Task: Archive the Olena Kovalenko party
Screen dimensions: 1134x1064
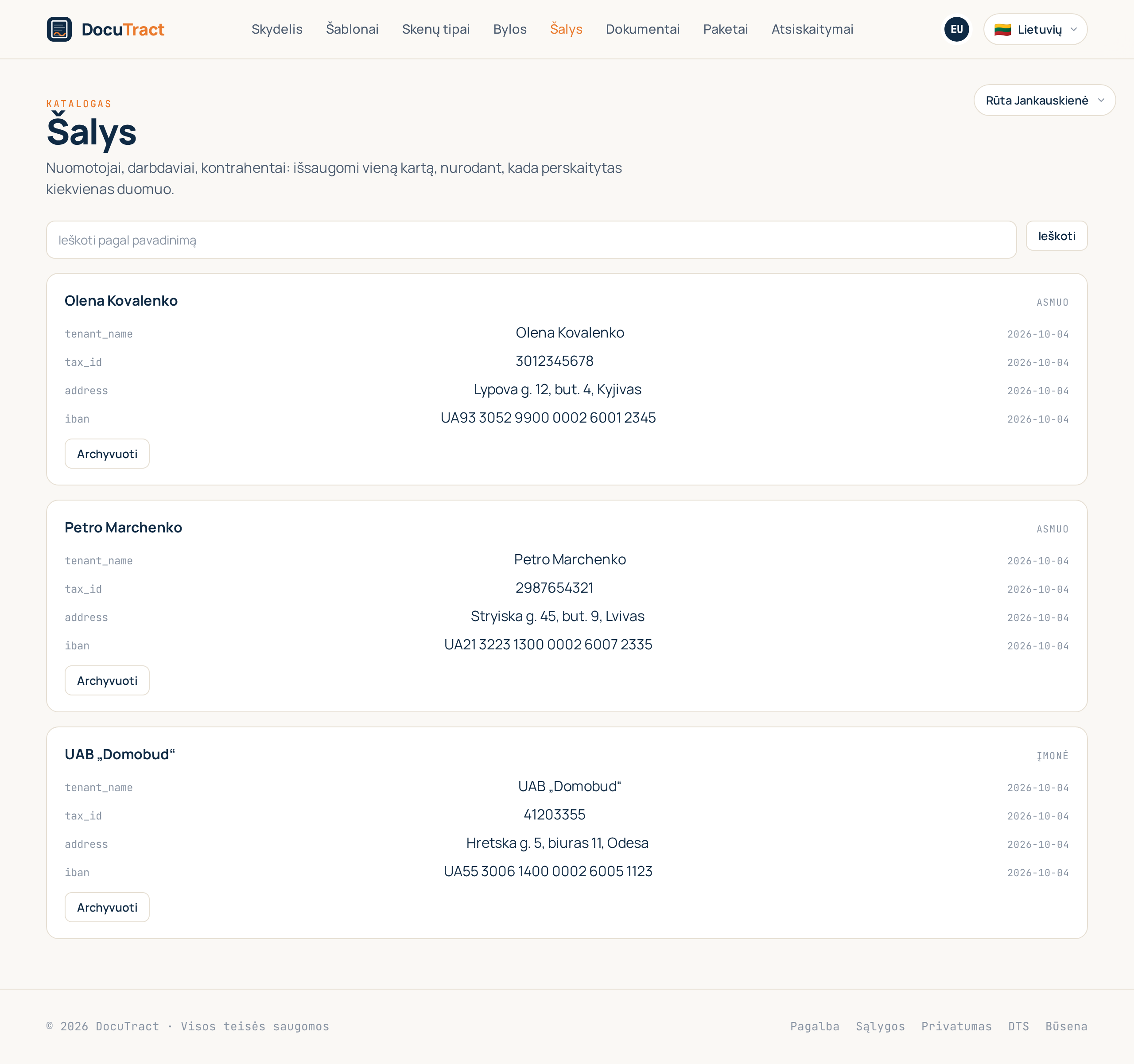Action: coord(107,454)
